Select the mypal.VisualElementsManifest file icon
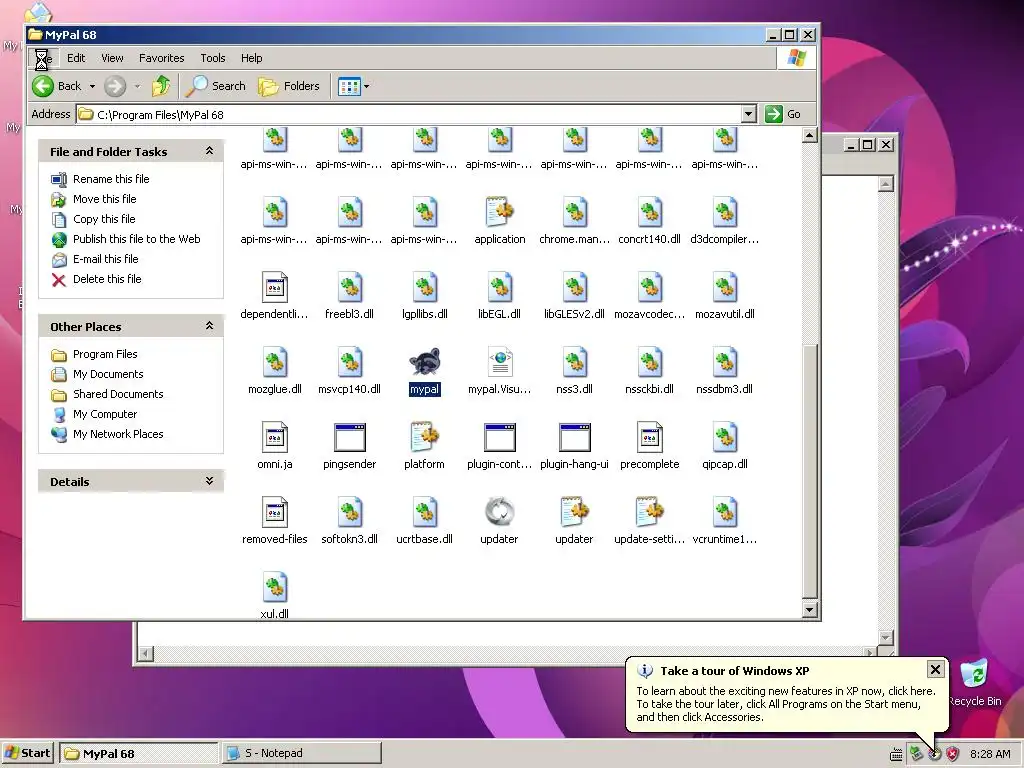1024x768 pixels. [500, 362]
